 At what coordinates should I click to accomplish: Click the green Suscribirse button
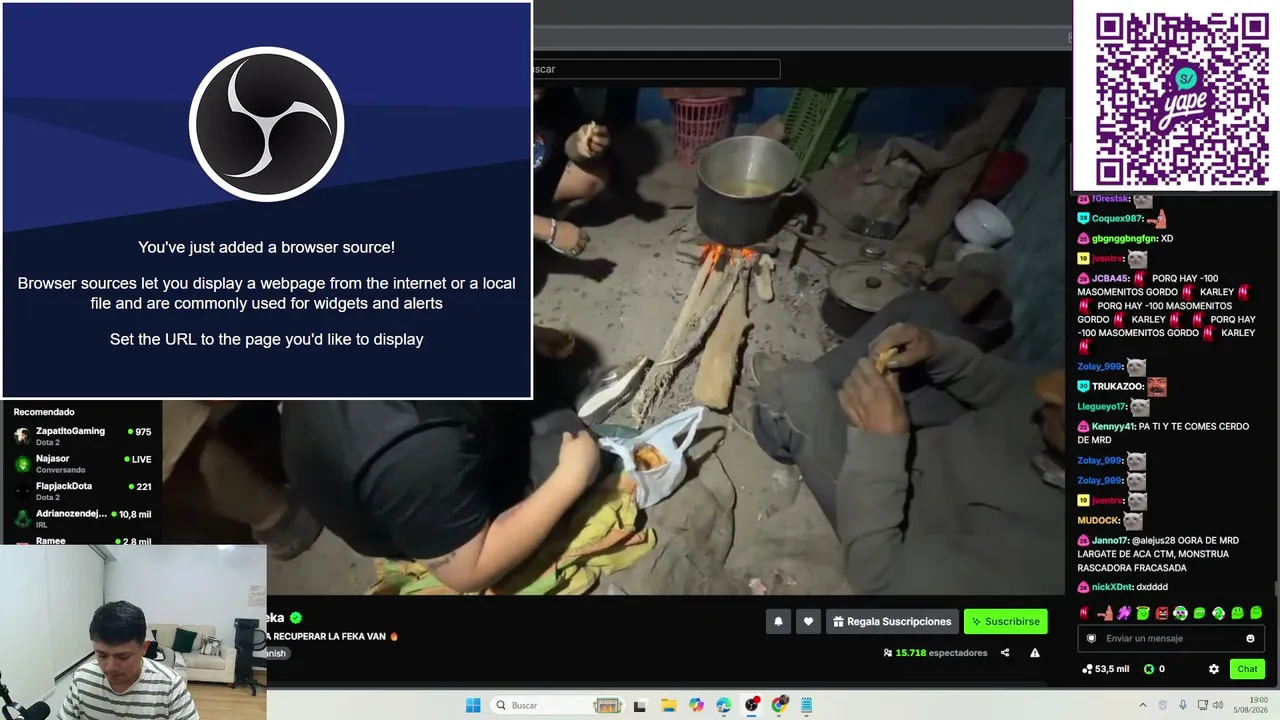tap(1005, 621)
